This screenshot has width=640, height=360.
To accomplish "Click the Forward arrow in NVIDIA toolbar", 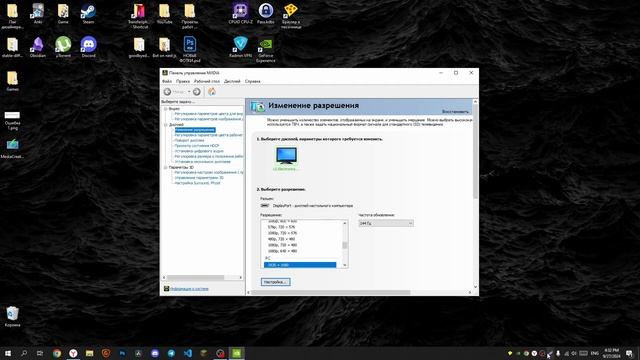I will click(197, 92).
